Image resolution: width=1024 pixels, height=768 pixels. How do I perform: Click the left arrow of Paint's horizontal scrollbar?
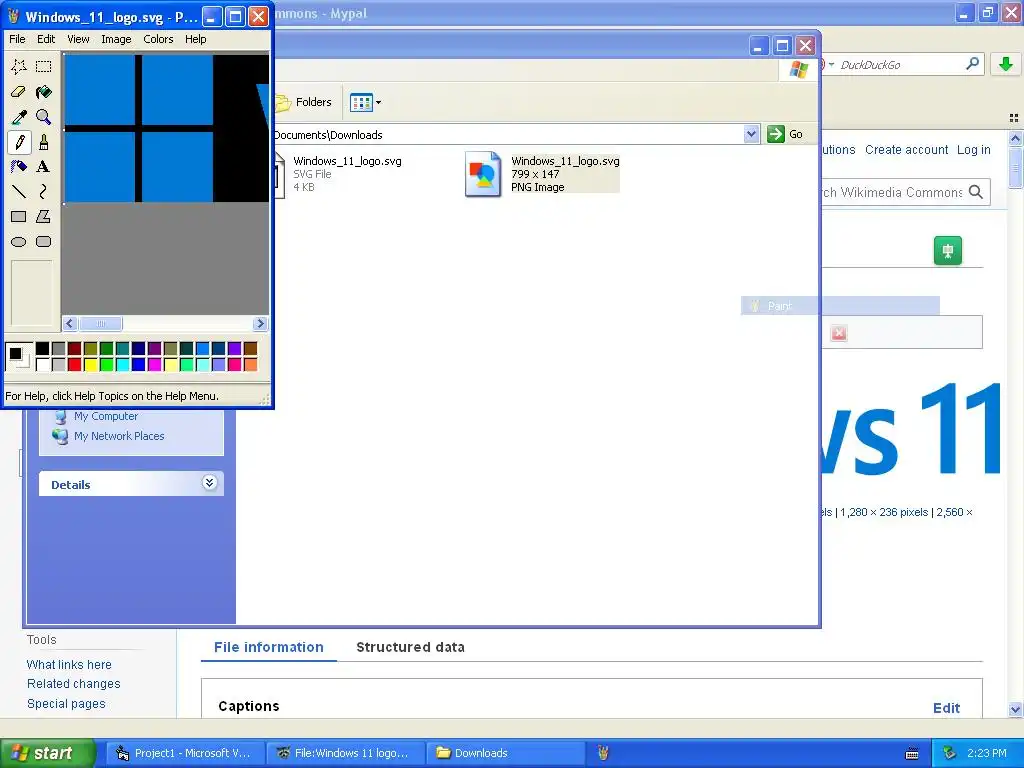pos(70,323)
